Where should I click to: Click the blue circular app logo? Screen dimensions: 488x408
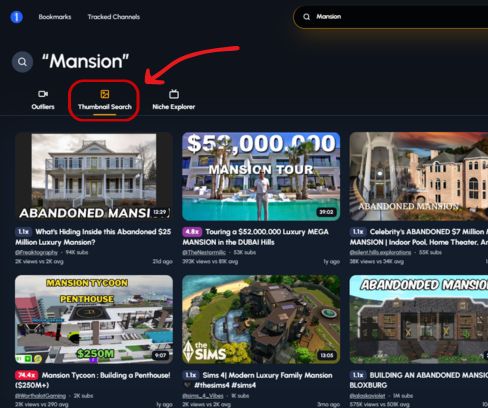16,17
